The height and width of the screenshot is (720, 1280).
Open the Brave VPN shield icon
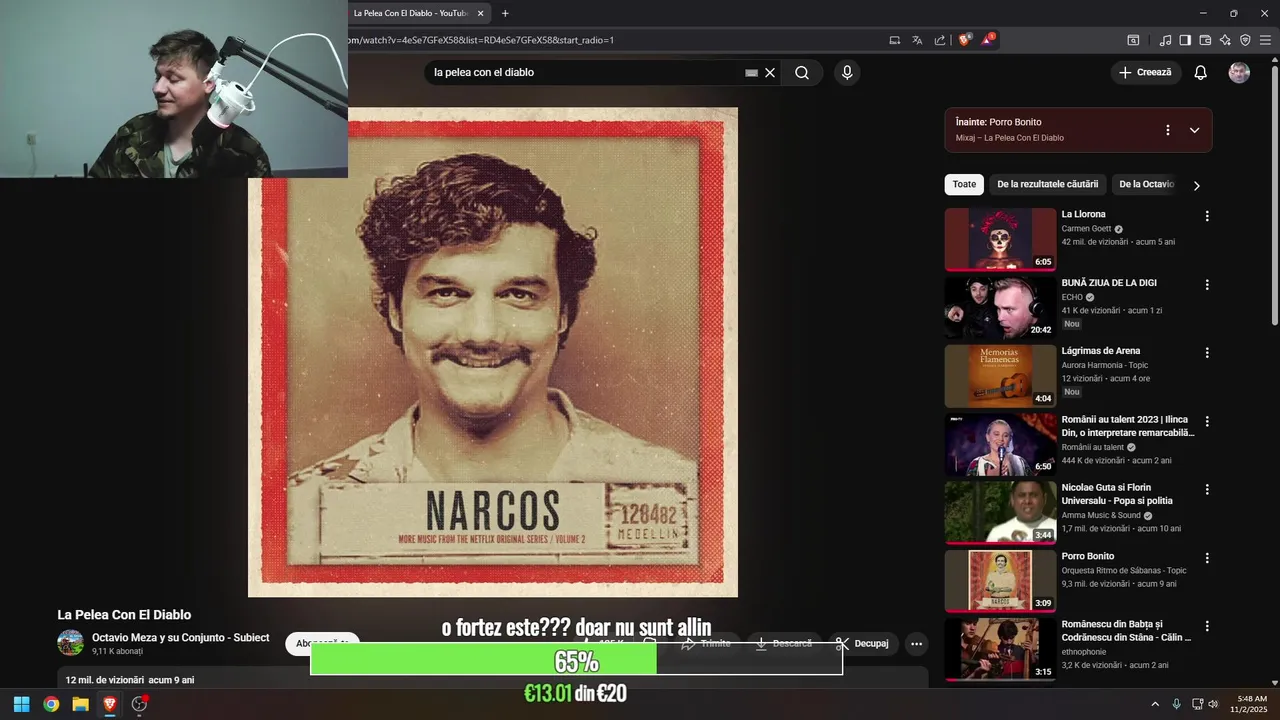click(1245, 40)
